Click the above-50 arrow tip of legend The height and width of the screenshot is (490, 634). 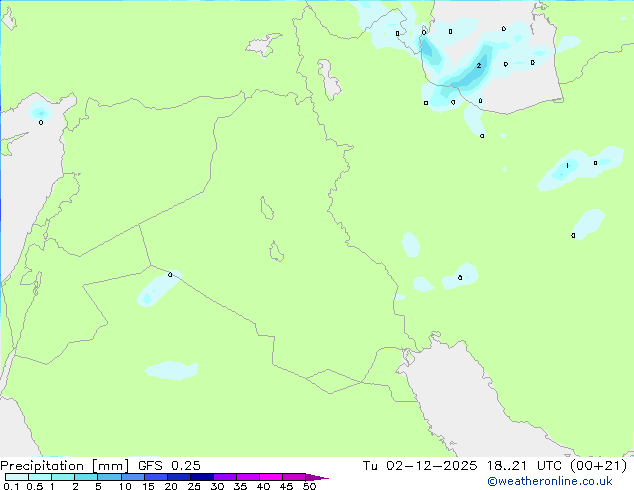tap(317, 477)
